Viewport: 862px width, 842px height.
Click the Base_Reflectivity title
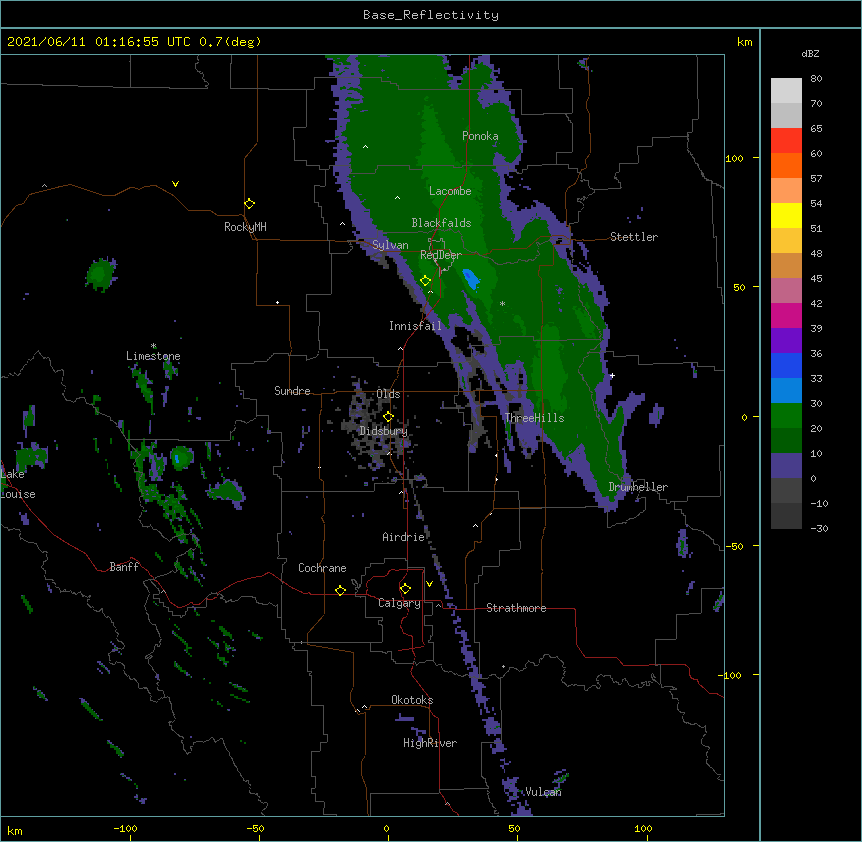click(x=431, y=15)
